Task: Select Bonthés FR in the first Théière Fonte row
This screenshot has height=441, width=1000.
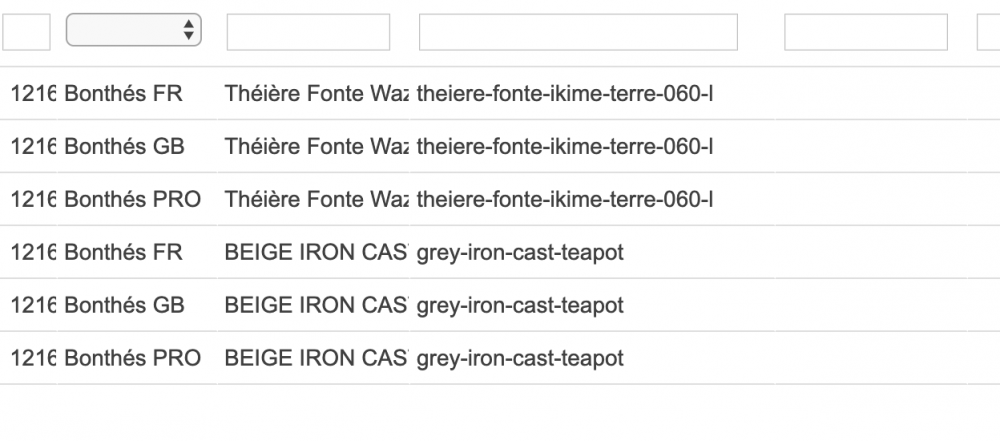Action: (x=123, y=94)
